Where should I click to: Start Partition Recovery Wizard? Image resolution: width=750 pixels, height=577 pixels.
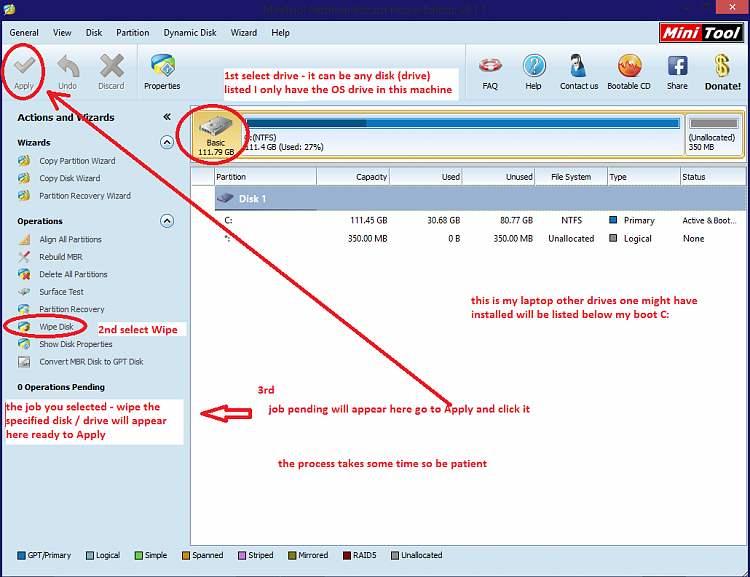pos(85,196)
